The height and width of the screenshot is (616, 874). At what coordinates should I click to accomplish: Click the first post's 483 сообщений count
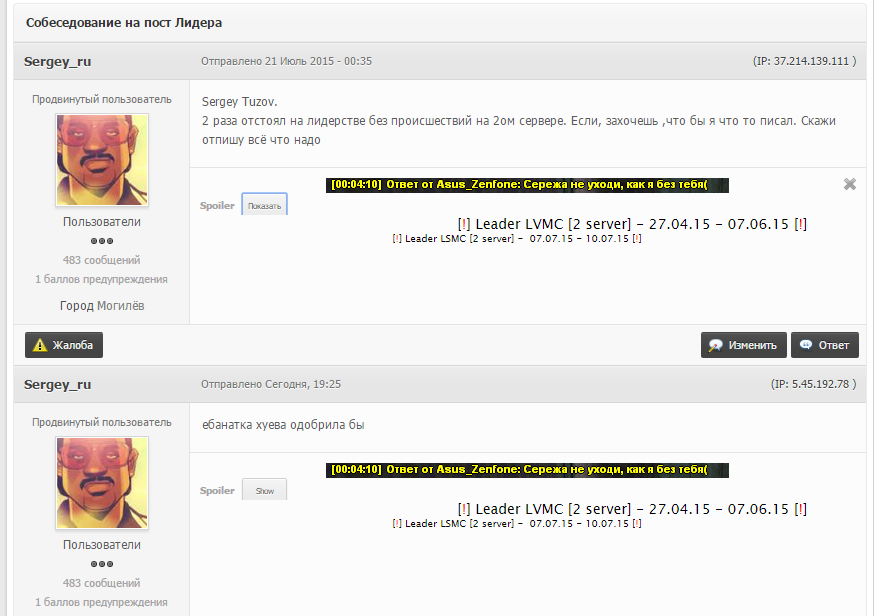(x=101, y=260)
